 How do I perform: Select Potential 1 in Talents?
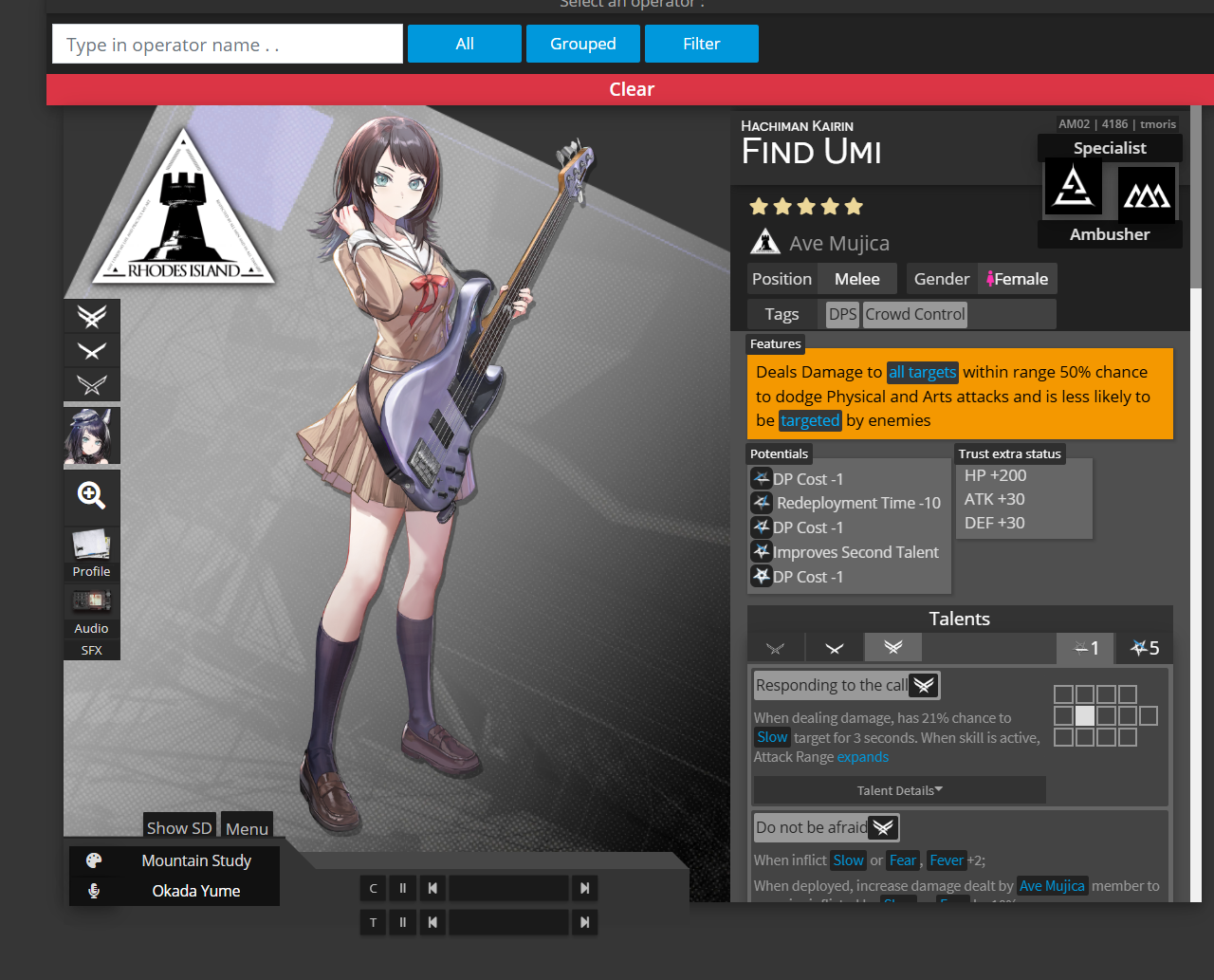(x=1086, y=648)
